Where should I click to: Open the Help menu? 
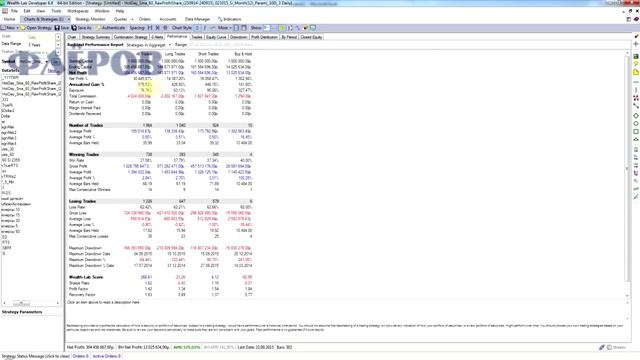(x=120, y=11)
